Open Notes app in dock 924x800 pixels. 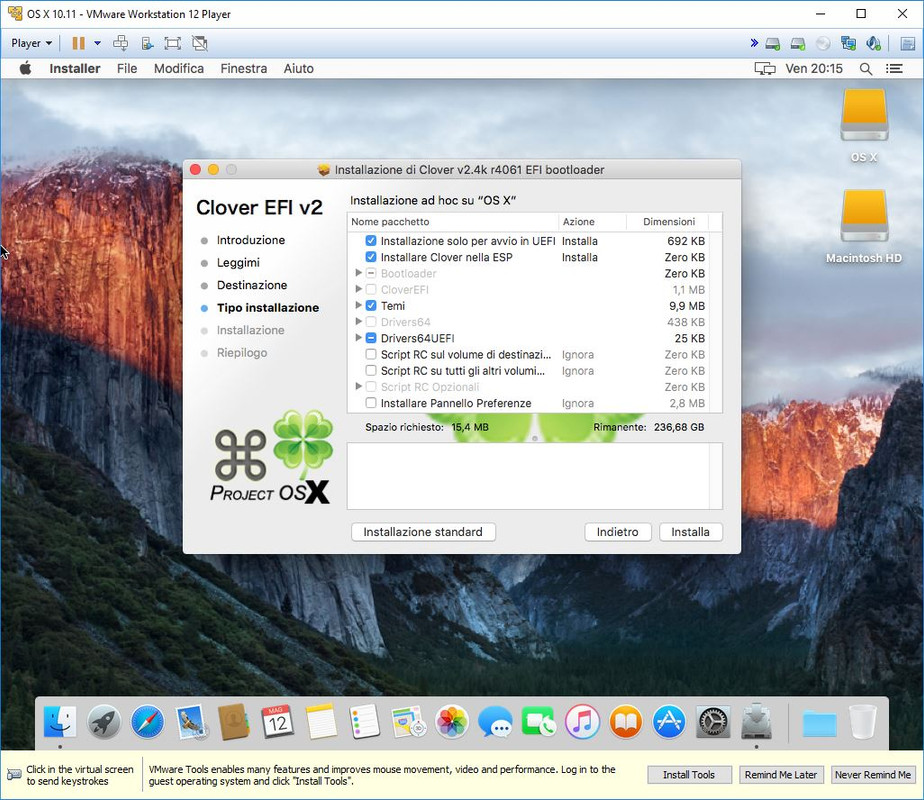[x=321, y=721]
